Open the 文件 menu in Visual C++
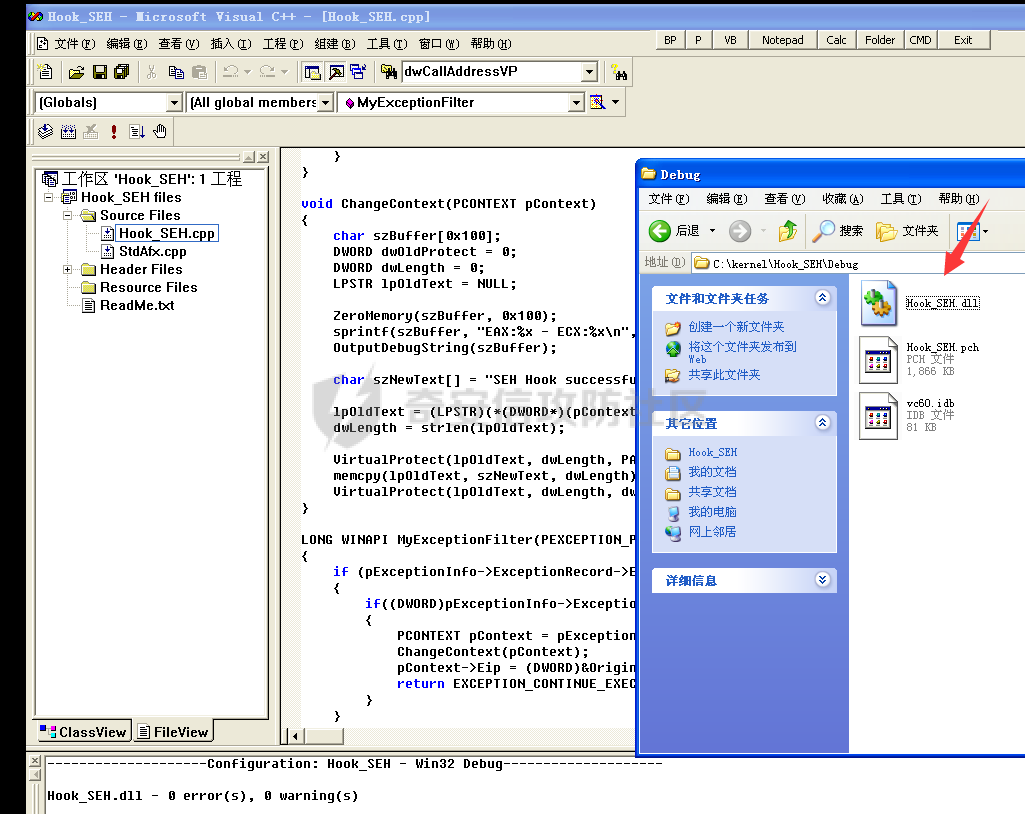1025x814 pixels. coord(75,44)
